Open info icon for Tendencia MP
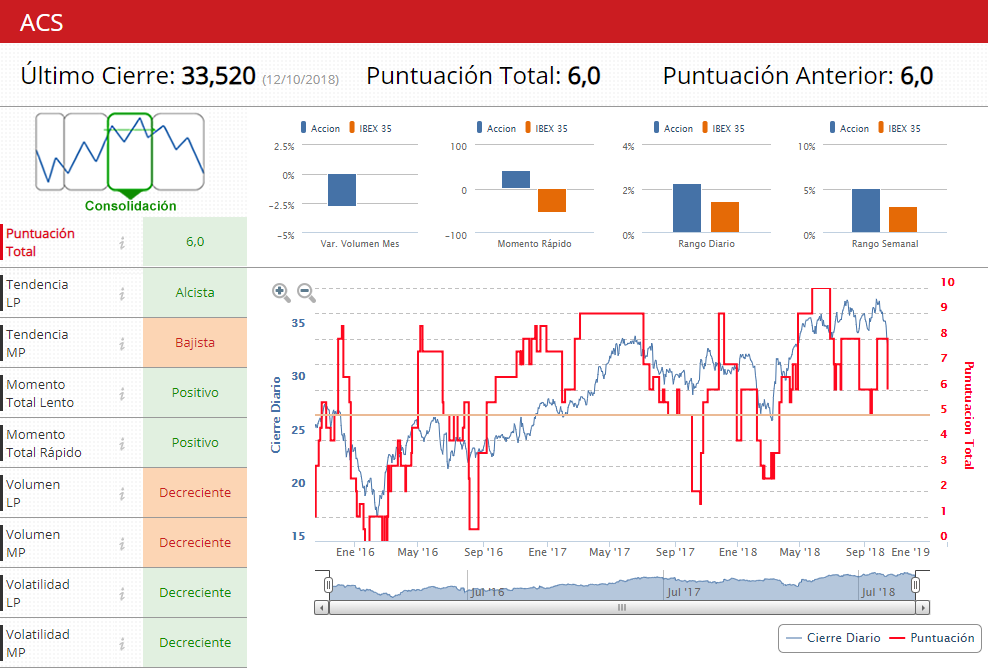The width and height of the screenshot is (989, 668). point(122,343)
